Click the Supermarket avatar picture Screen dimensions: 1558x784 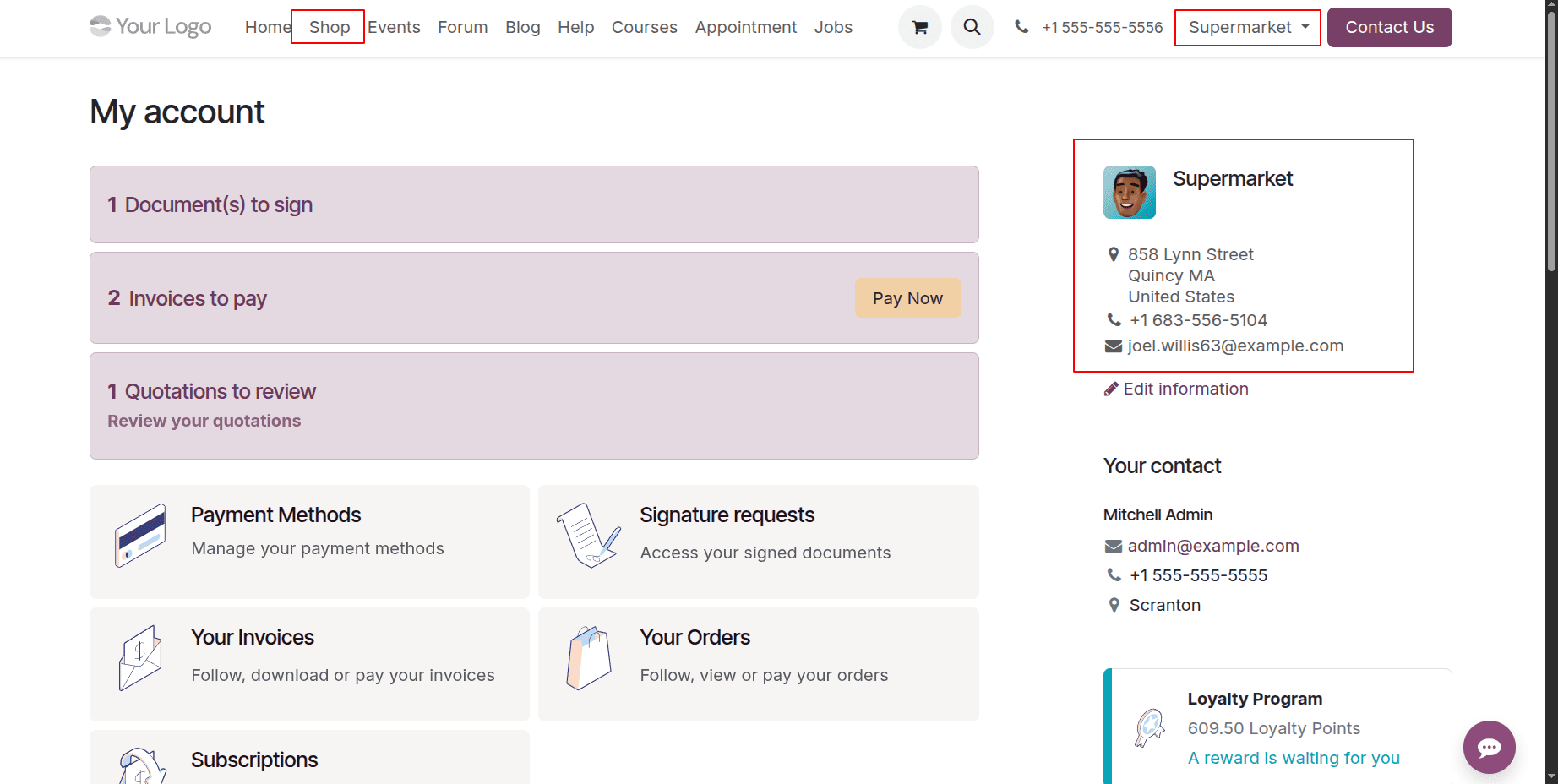click(1130, 193)
